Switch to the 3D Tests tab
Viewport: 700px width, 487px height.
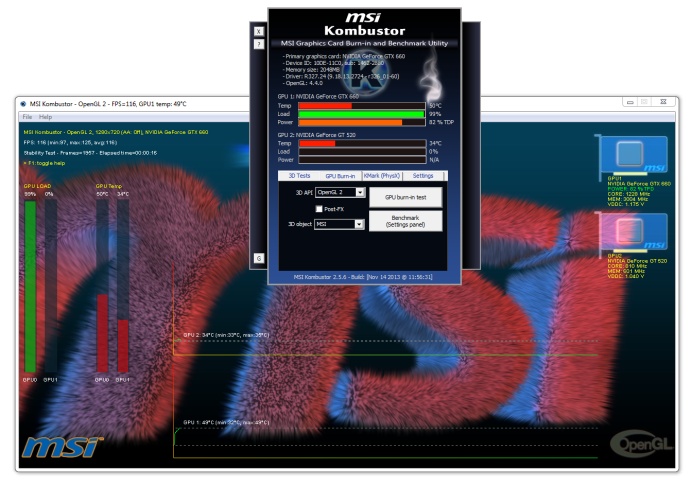tap(299, 176)
